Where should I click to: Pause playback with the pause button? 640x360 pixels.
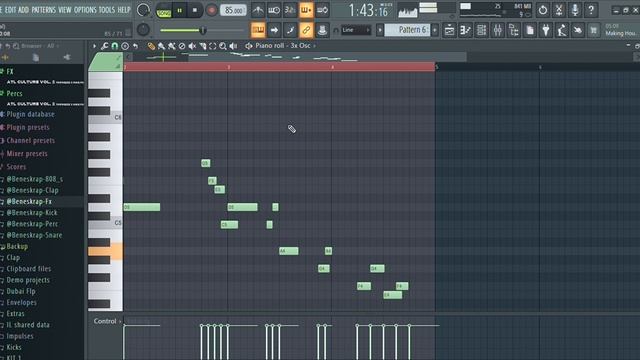pos(179,11)
